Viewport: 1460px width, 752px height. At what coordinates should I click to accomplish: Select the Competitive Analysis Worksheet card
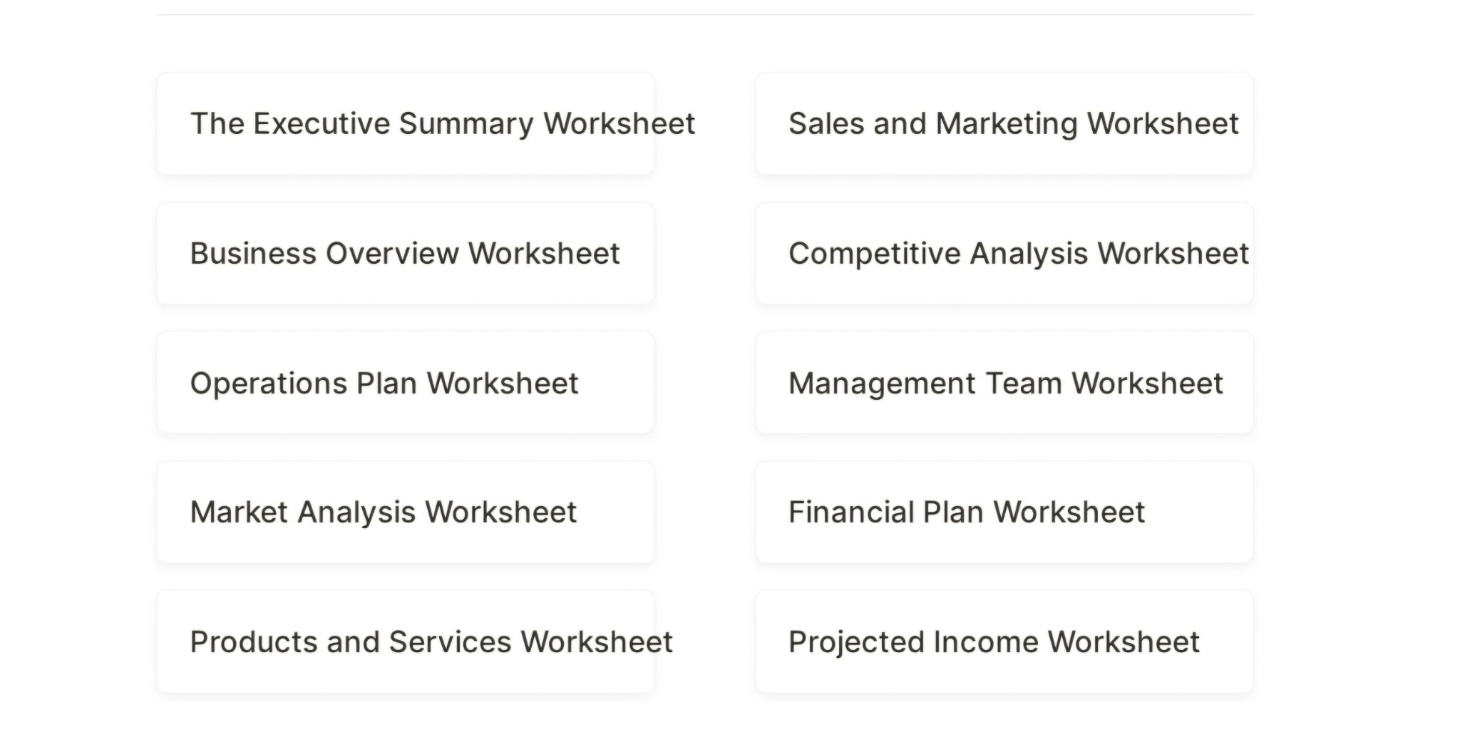[1005, 252]
